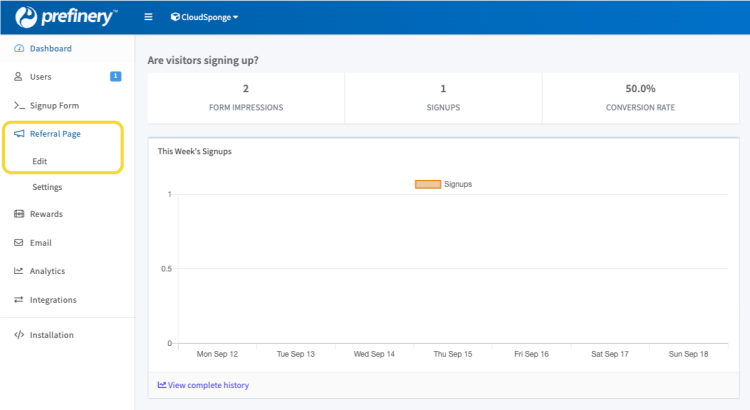The height and width of the screenshot is (410, 750).
Task: Click the Rewards ticket icon
Action: pyautogui.click(x=19, y=214)
